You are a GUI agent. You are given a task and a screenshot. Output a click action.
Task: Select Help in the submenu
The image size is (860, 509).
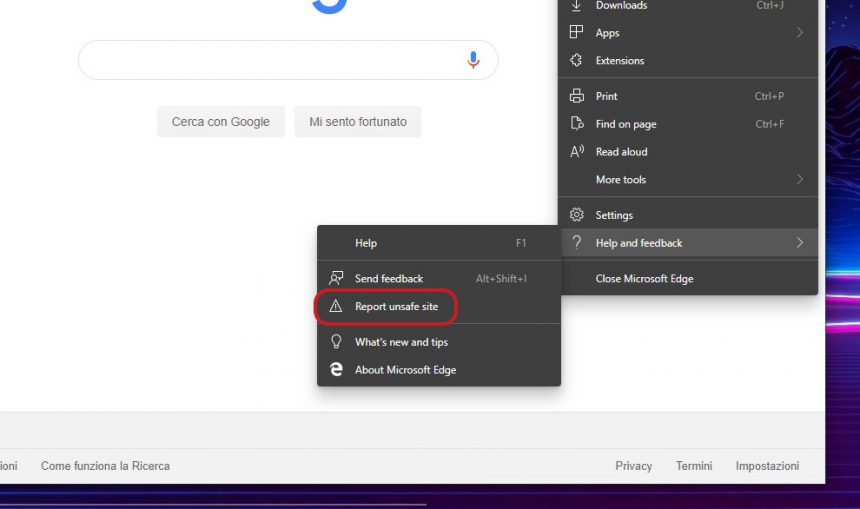(x=439, y=242)
